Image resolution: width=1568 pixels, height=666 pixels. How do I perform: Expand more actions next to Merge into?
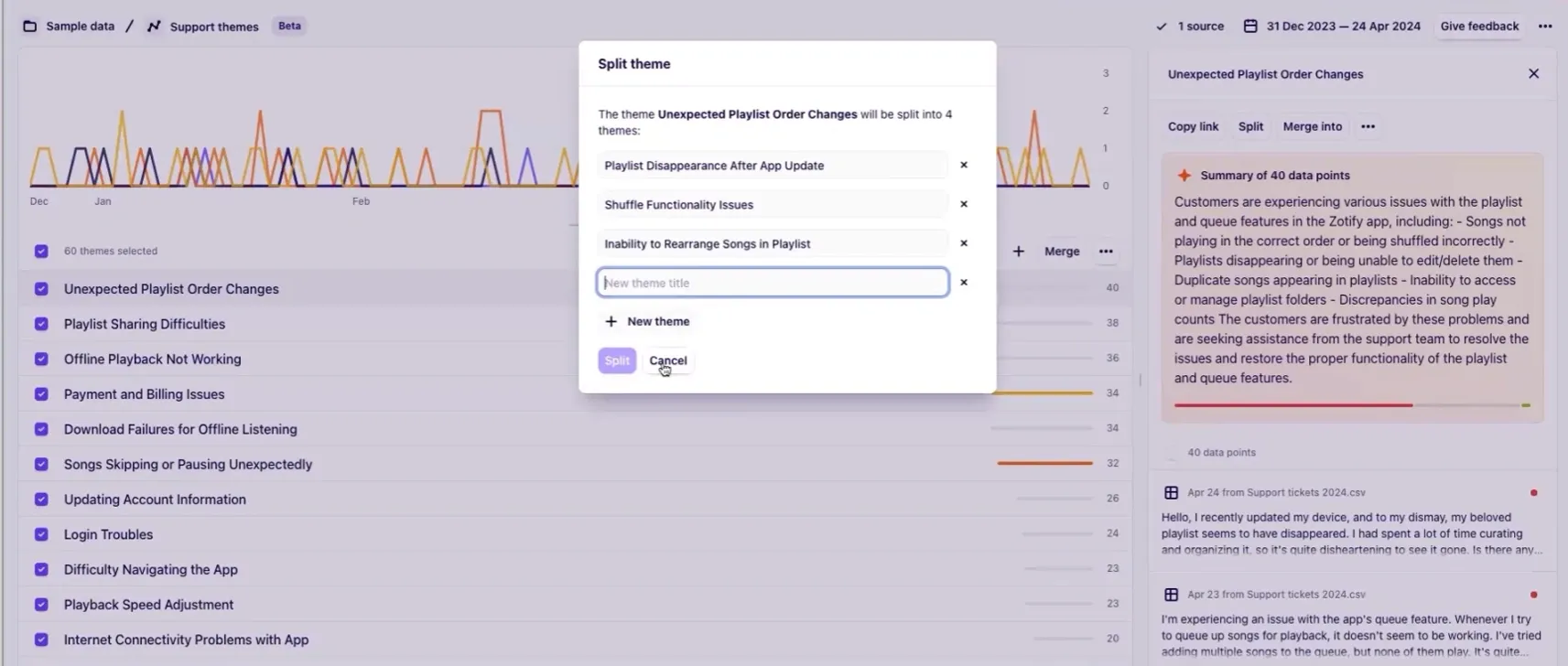[1368, 126]
